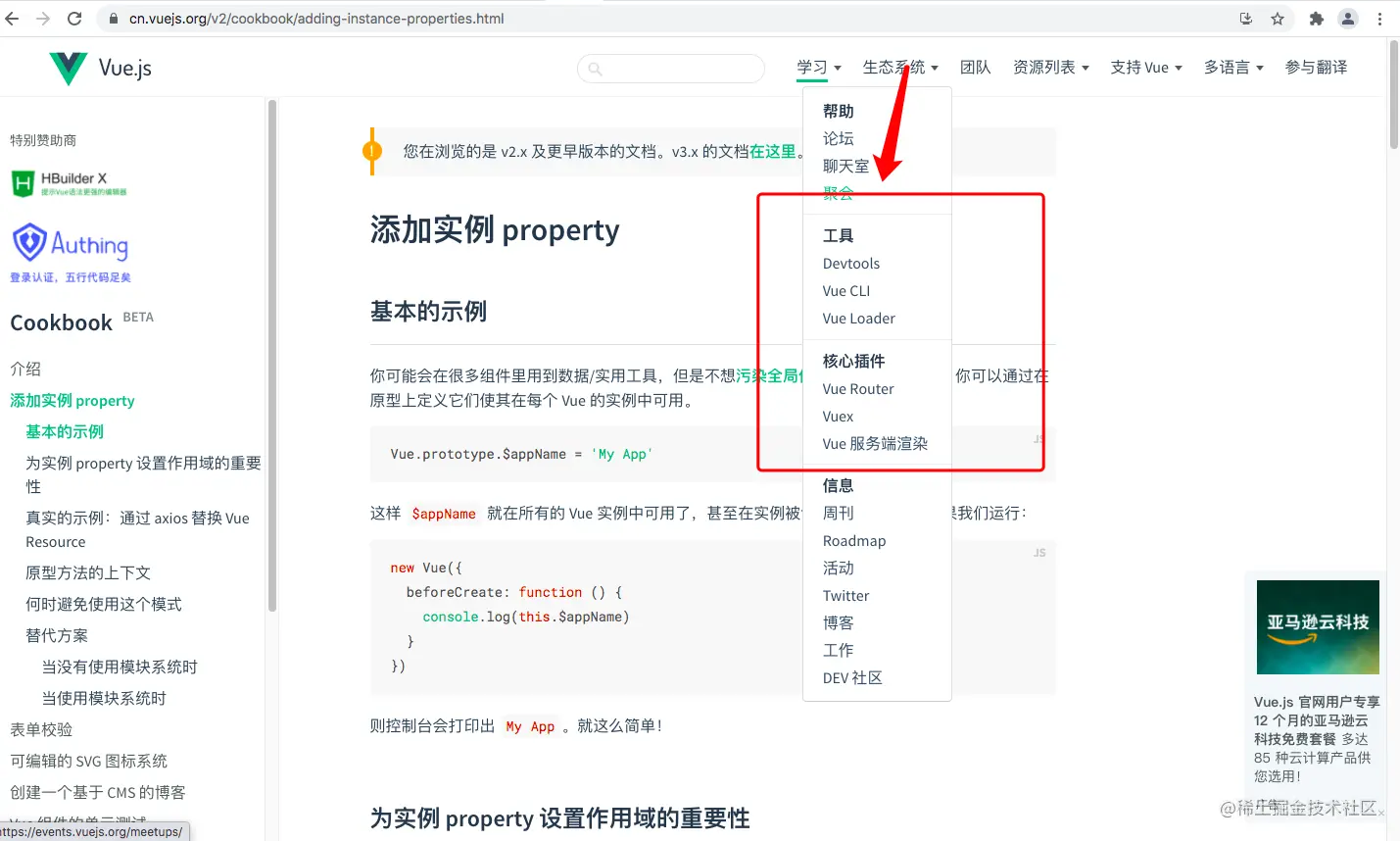Click the Vue.js logo
The height and width of the screenshot is (841, 1400).
(100, 68)
